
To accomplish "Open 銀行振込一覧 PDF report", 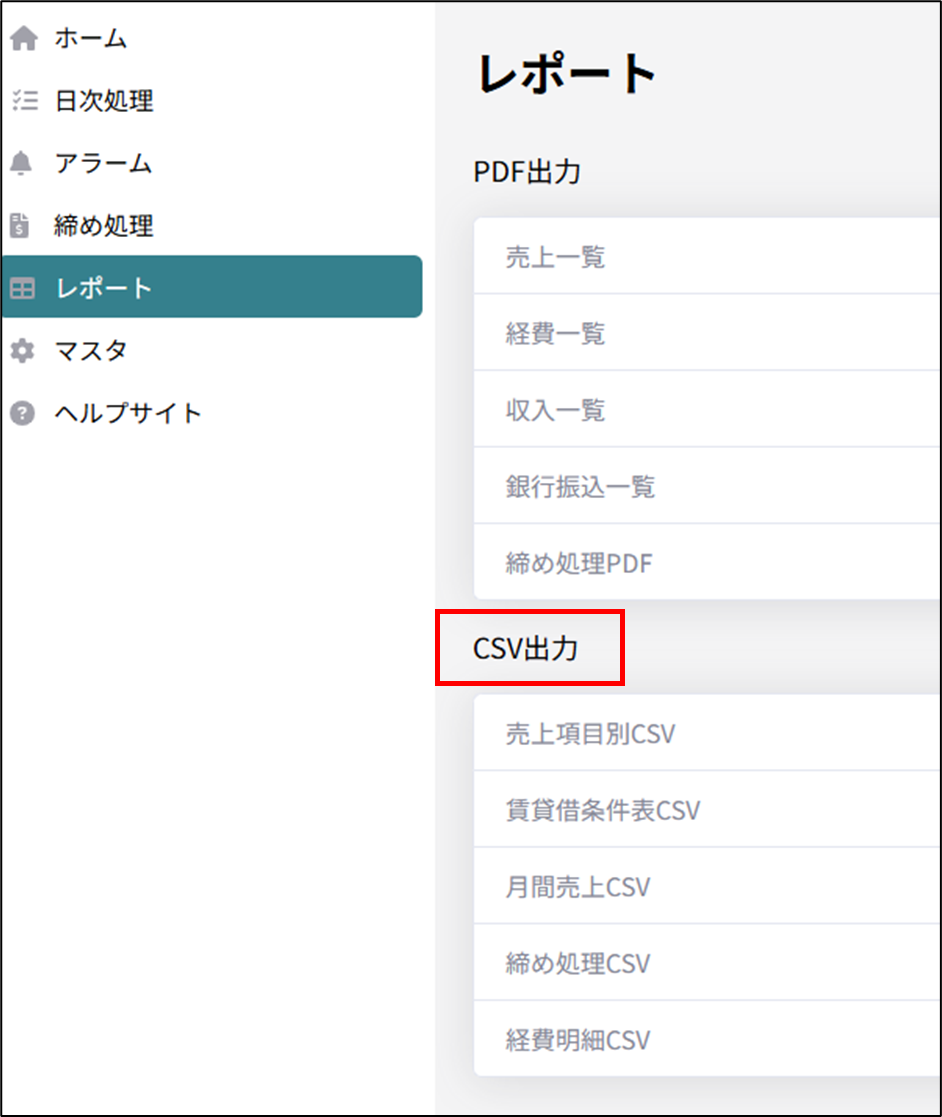I will tap(580, 487).
